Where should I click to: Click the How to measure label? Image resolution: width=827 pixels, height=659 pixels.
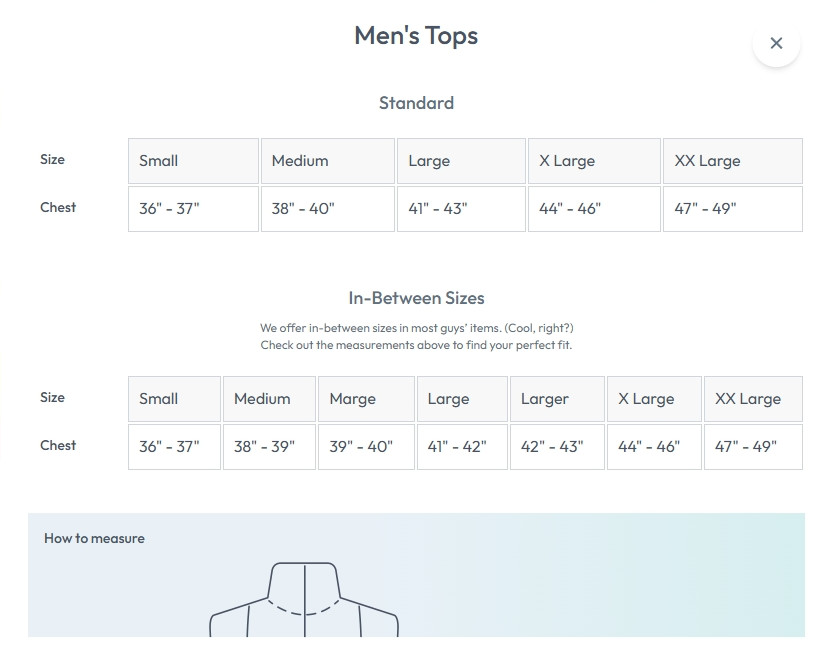point(94,538)
